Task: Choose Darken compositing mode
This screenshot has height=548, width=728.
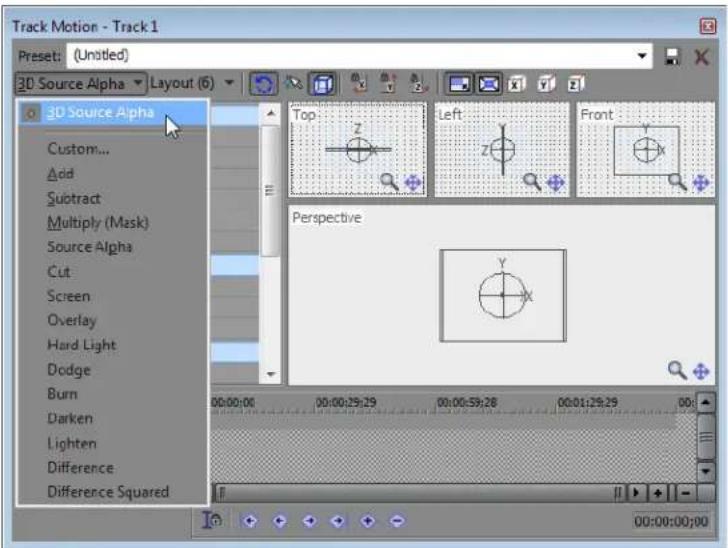Action: 70,418
